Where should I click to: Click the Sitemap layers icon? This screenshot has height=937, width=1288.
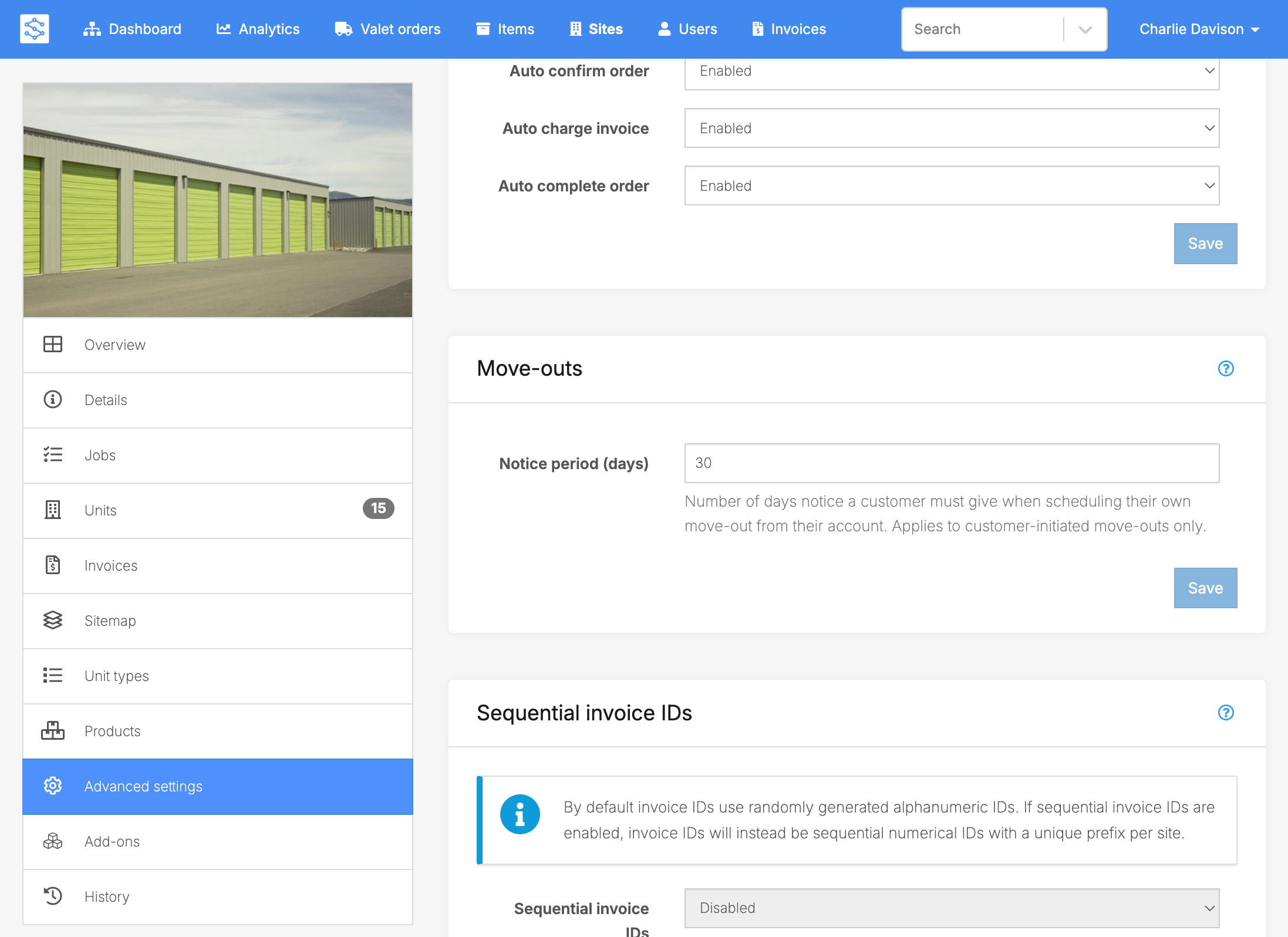click(53, 621)
